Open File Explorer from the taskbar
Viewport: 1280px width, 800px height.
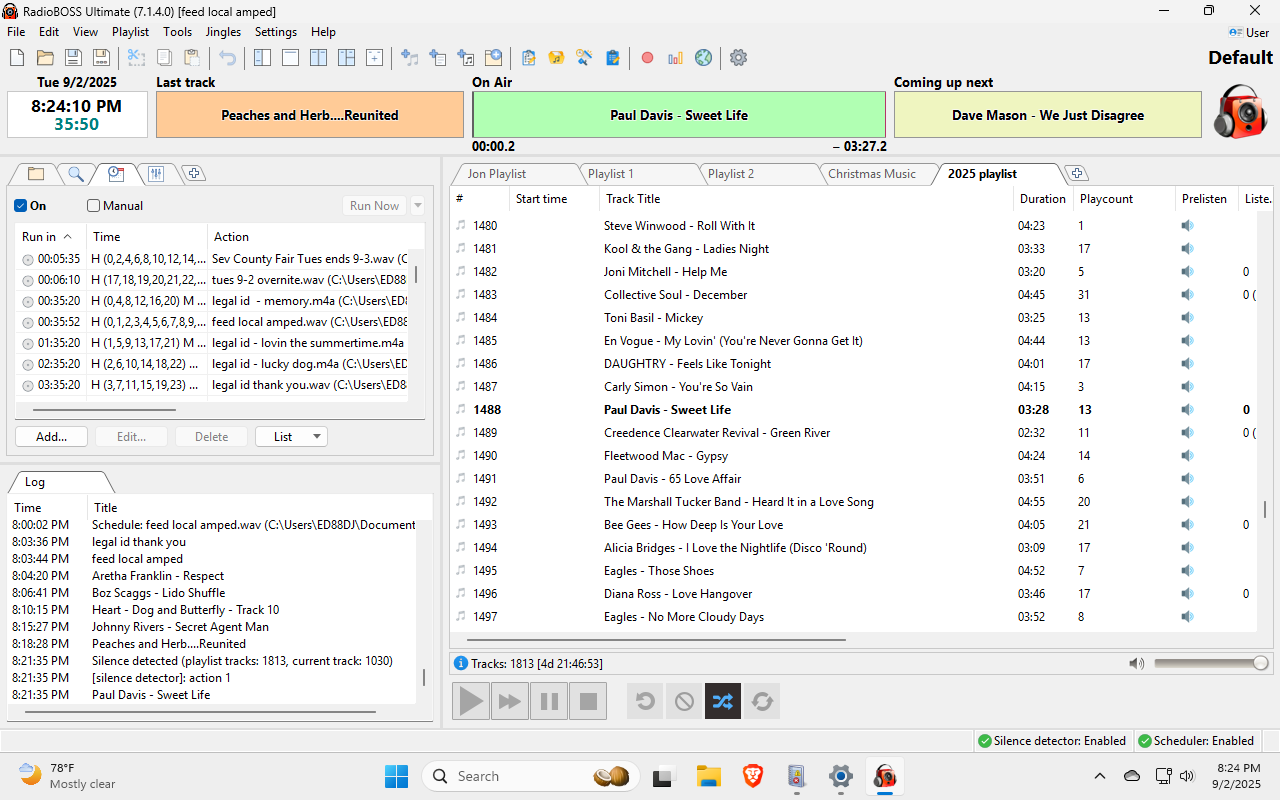click(x=709, y=776)
